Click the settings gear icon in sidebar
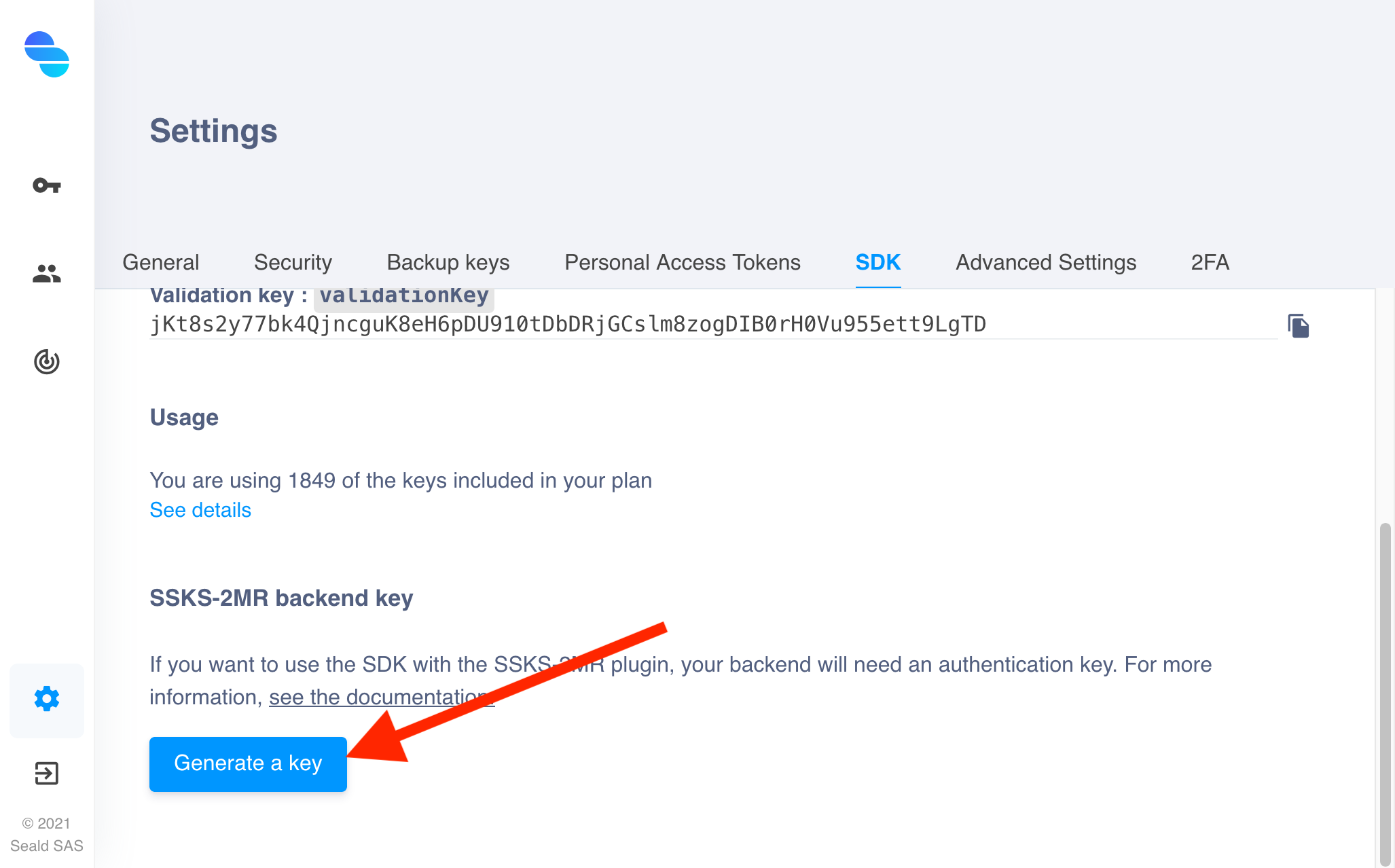Viewport: 1395px width, 868px height. [47, 698]
